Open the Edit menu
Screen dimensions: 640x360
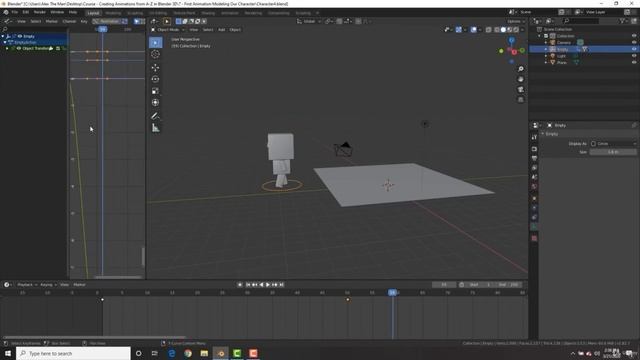coord(26,12)
